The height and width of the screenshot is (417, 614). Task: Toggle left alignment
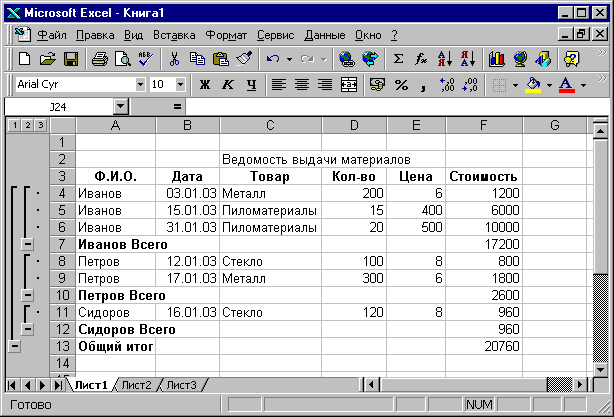click(x=278, y=85)
